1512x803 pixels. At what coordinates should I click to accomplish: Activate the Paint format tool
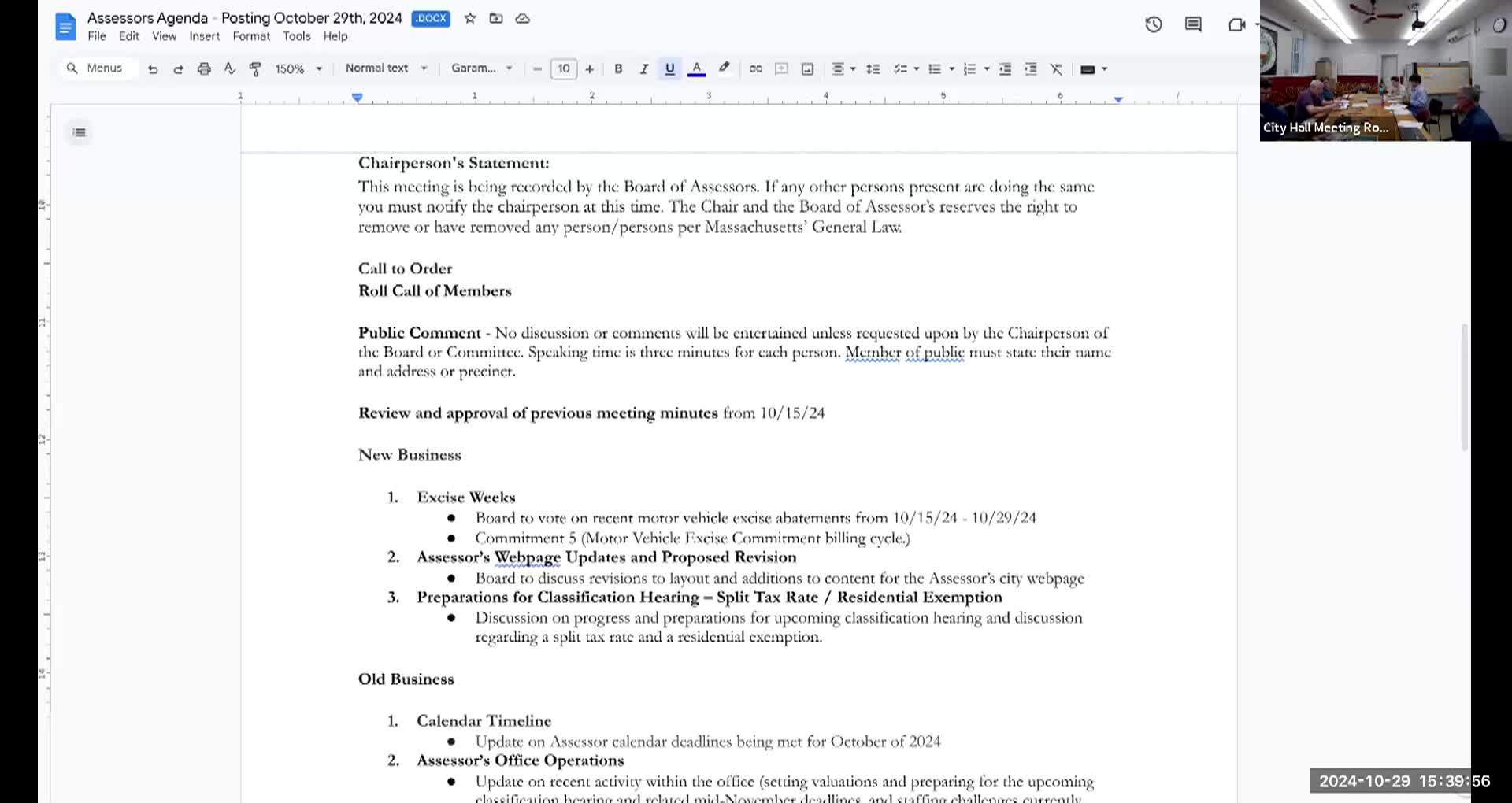[x=255, y=69]
